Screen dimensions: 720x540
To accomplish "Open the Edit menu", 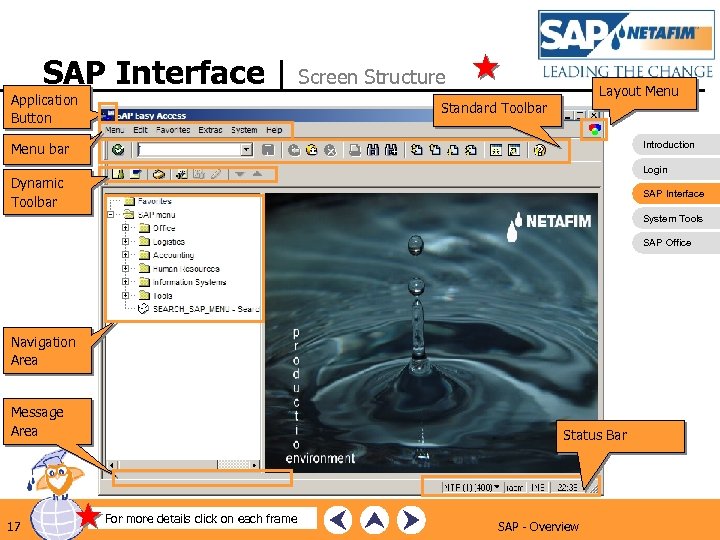I will [140, 130].
